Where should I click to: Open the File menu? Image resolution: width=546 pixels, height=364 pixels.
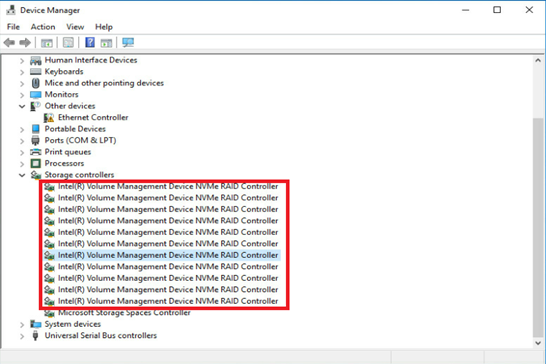(13, 27)
